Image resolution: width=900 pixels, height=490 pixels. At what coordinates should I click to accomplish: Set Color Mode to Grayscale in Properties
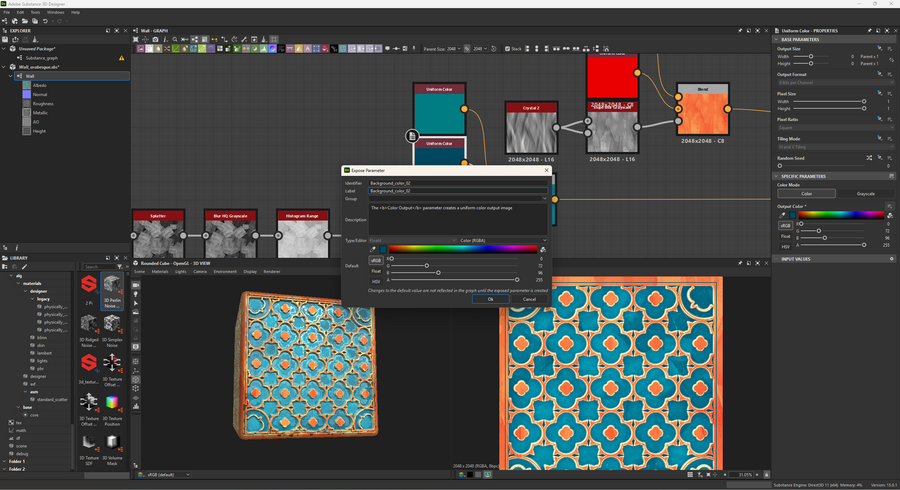click(866, 194)
